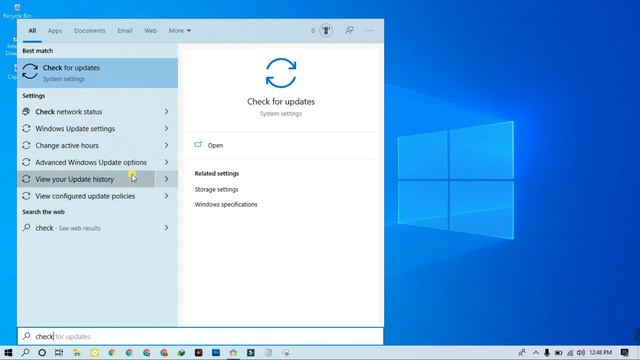The height and width of the screenshot is (360, 640).
Task: Click the check See web results entry
Action: [86, 228]
